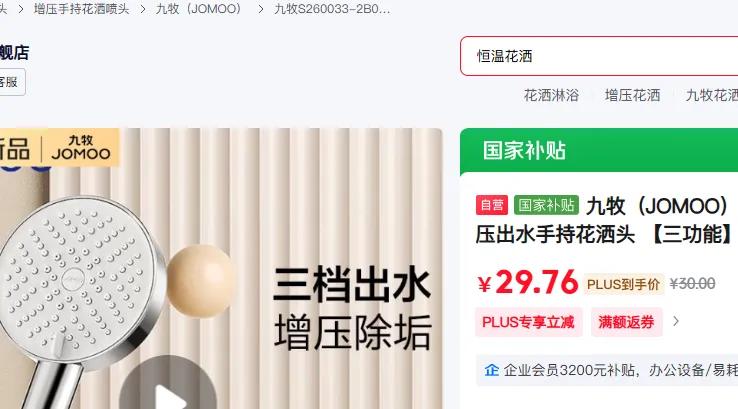Click the green 国家补贴 tag badge
This screenshot has height=409, width=738.
point(546,205)
